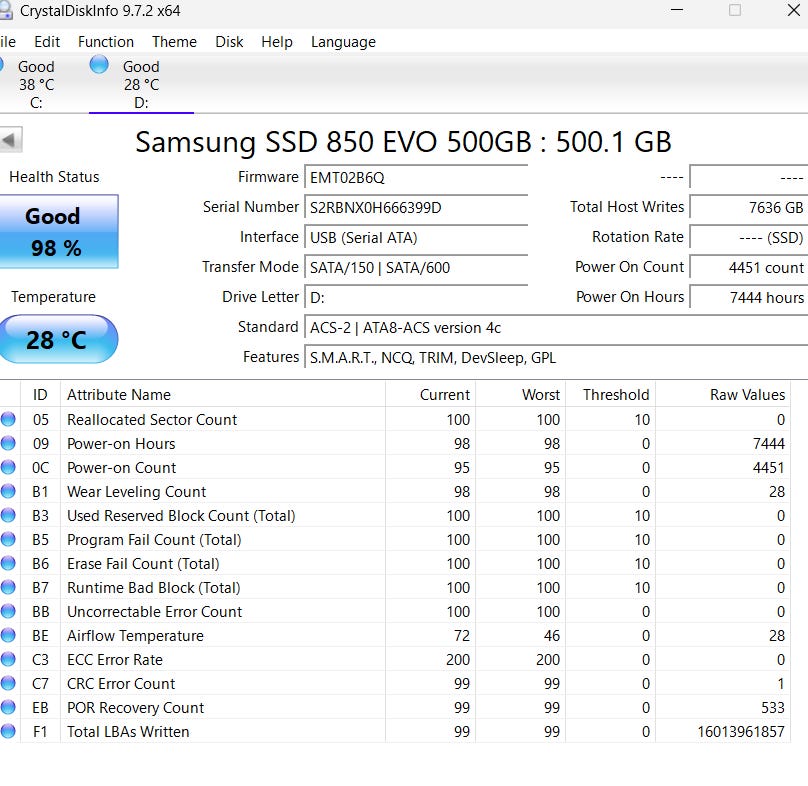The width and height of the screenshot is (808, 786).
Task: Select the D: disk status orb icon
Action: click(x=99, y=65)
